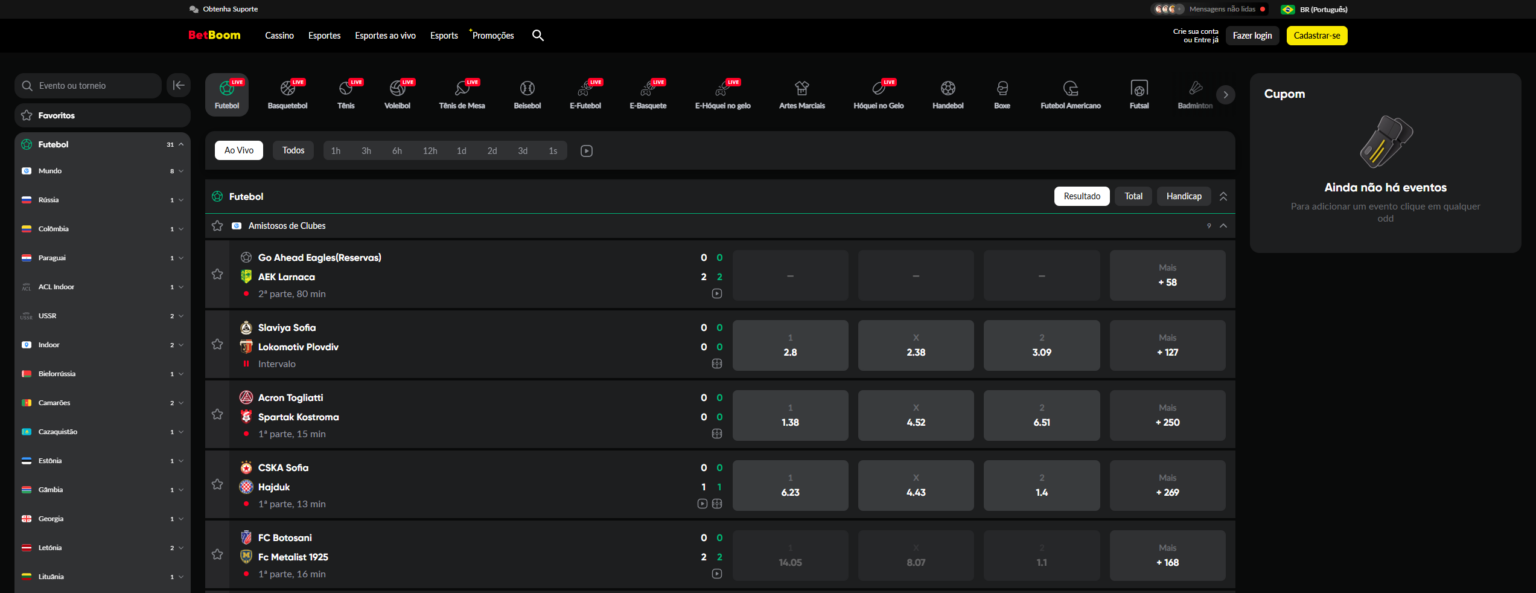
Task: Open video stream for FC Botosani match
Action: tap(717, 574)
